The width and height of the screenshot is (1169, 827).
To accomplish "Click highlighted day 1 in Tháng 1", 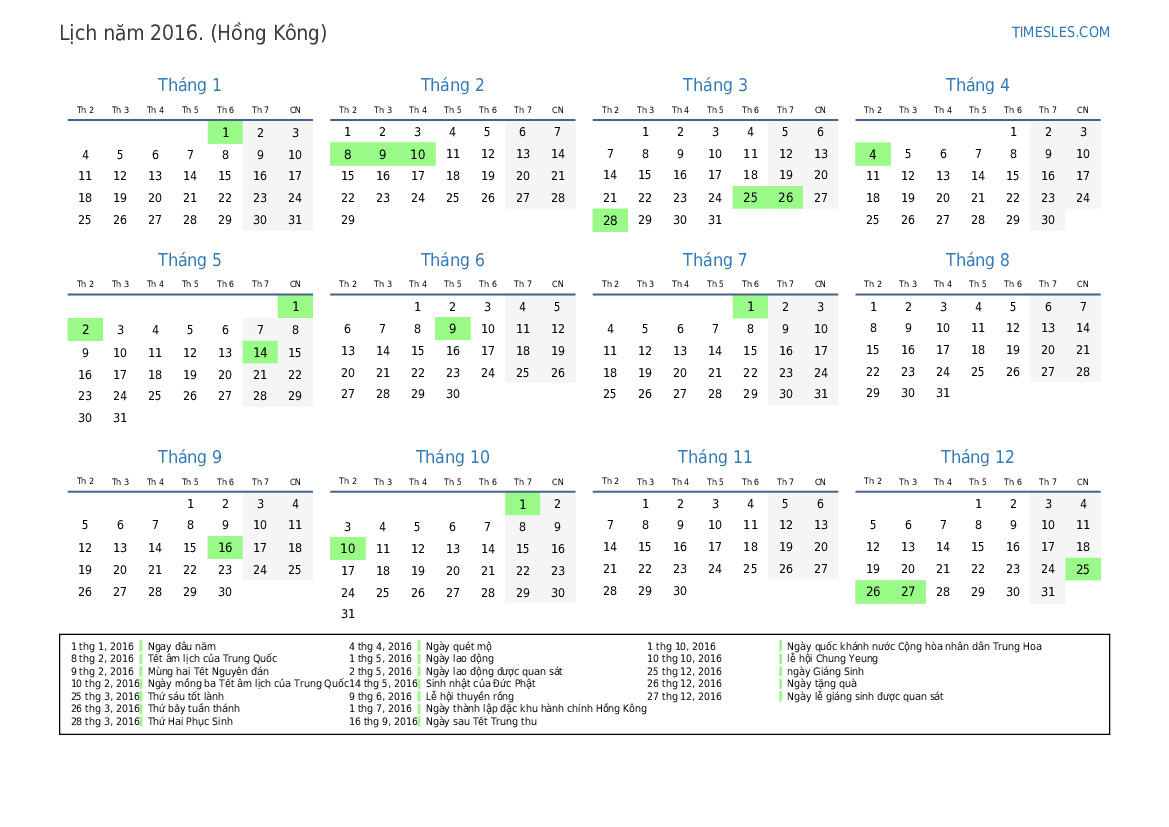I will [x=225, y=133].
